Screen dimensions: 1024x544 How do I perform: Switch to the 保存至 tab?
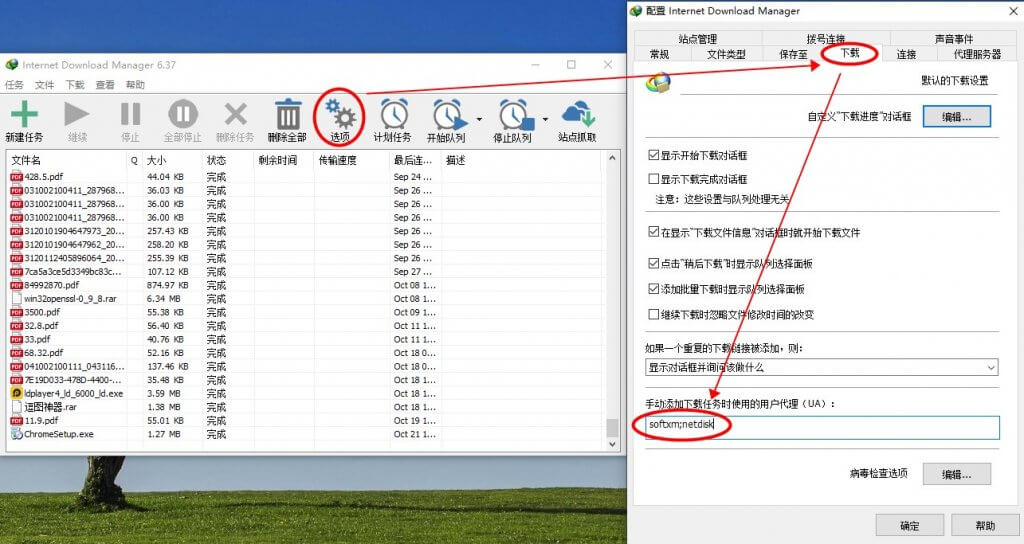click(x=793, y=54)
